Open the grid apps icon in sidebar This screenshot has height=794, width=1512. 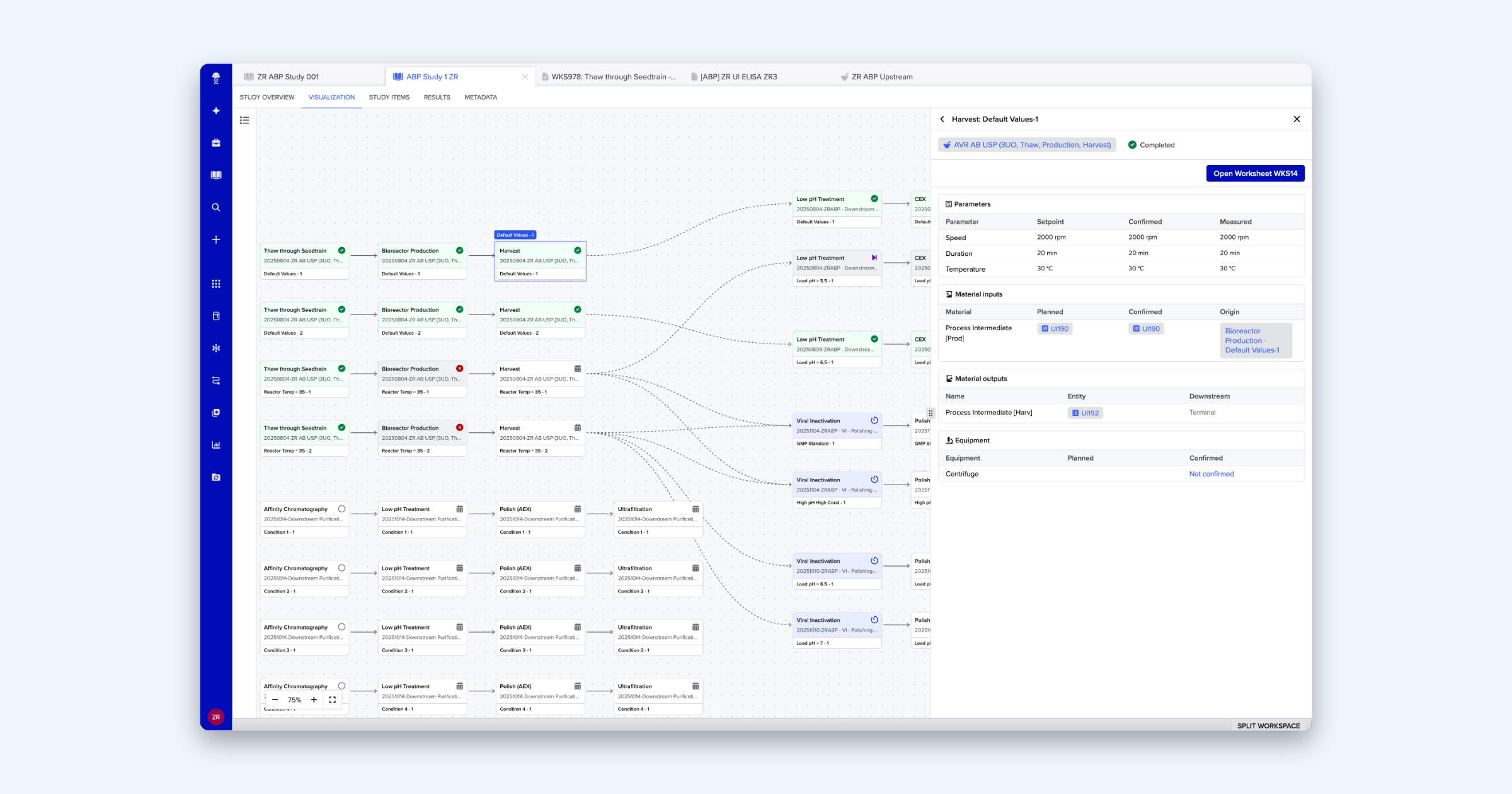tap(216, 284)
